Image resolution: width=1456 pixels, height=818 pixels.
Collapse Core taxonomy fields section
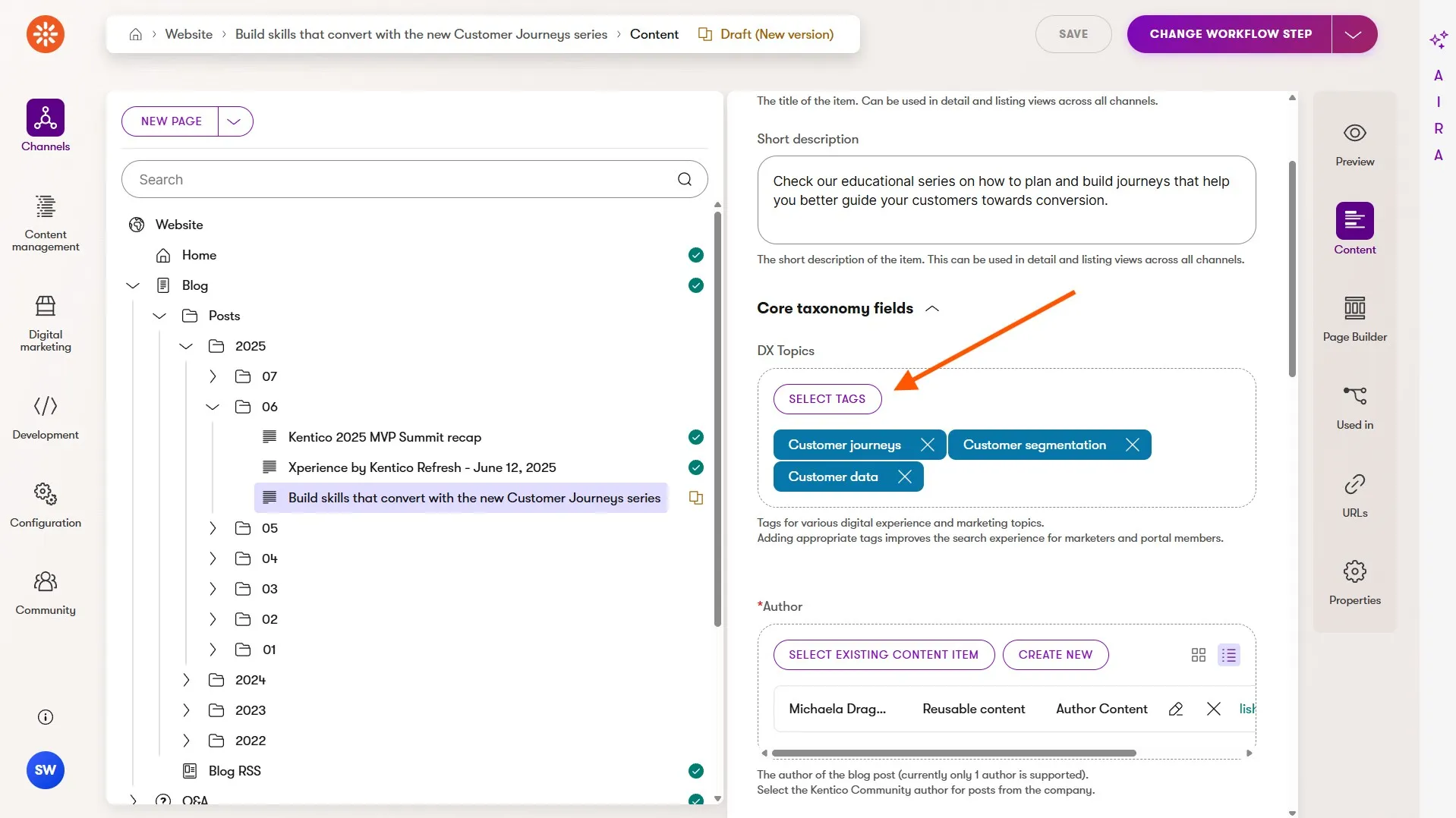click(933, 309)
